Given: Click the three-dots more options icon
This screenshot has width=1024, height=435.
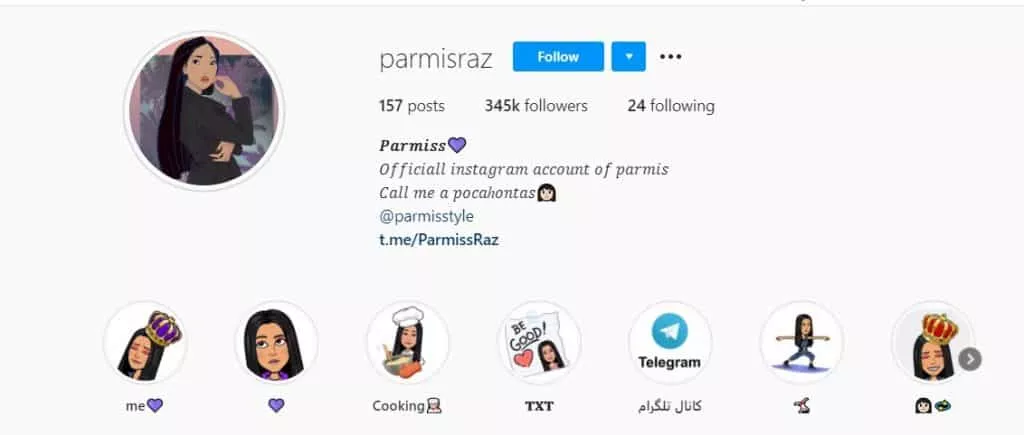Looking at the screenshot, I should point(670,57).
